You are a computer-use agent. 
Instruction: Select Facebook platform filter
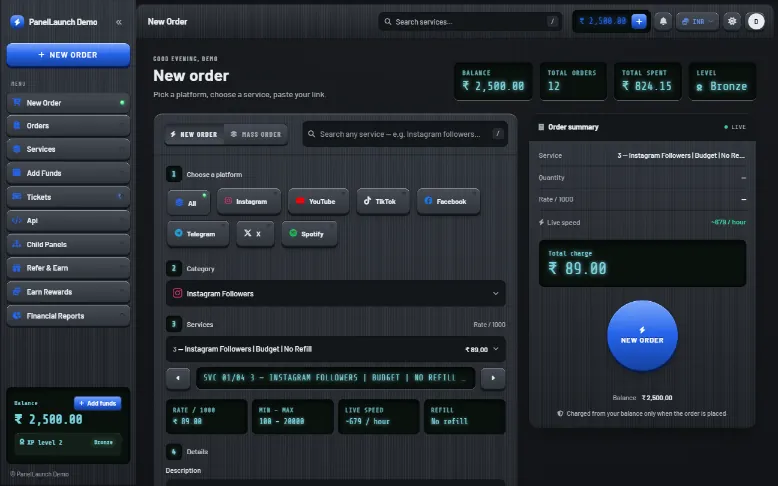(449, 201)
